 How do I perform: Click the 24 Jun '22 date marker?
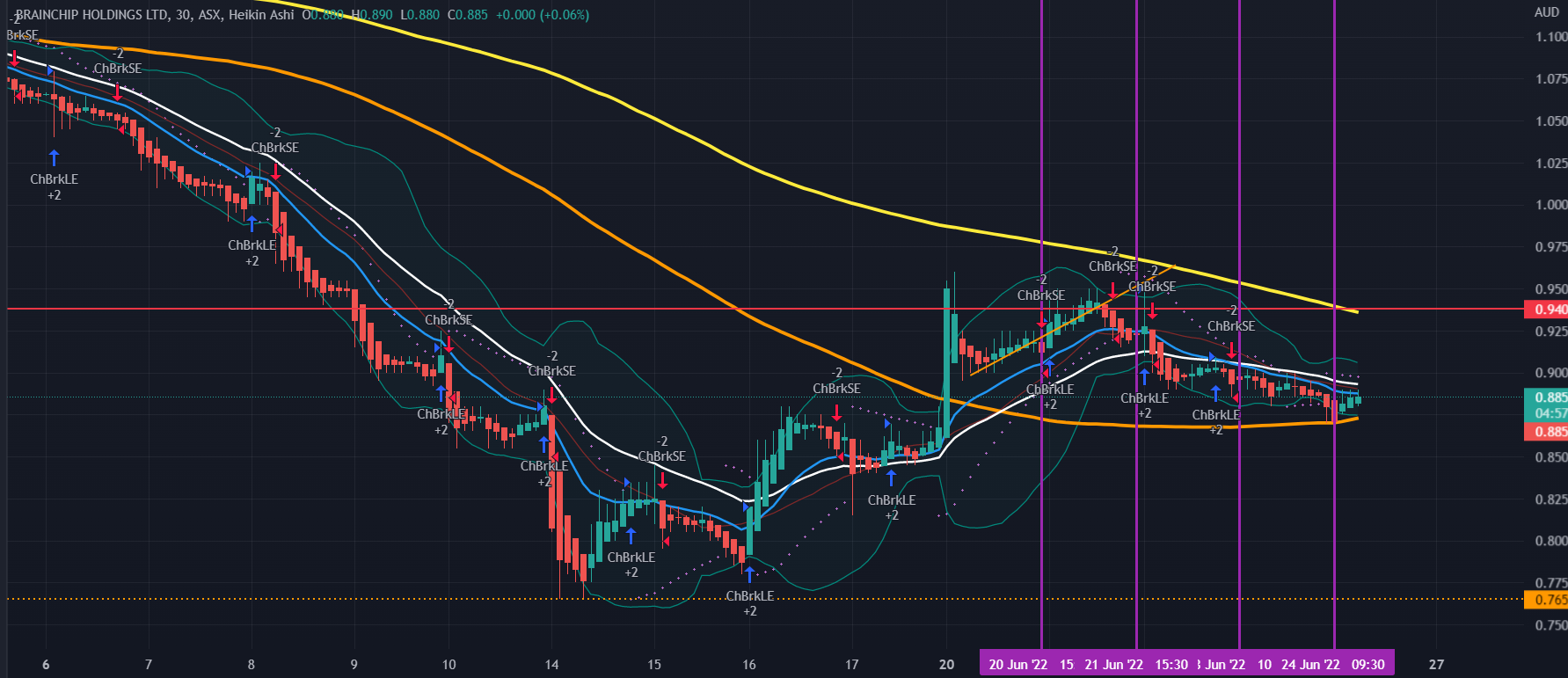tap(1309, 664)
